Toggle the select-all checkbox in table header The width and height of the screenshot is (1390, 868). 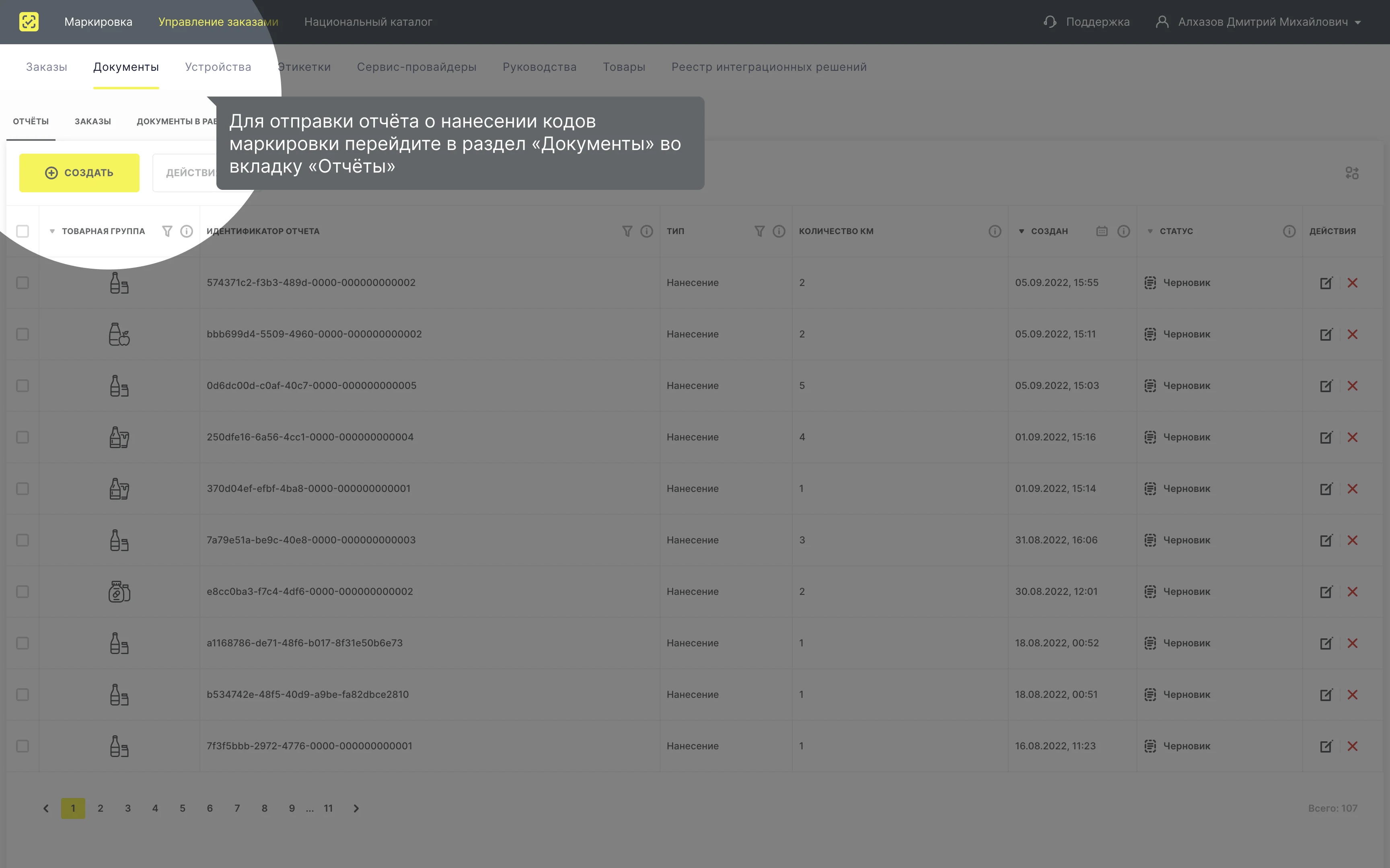point(23,231)
